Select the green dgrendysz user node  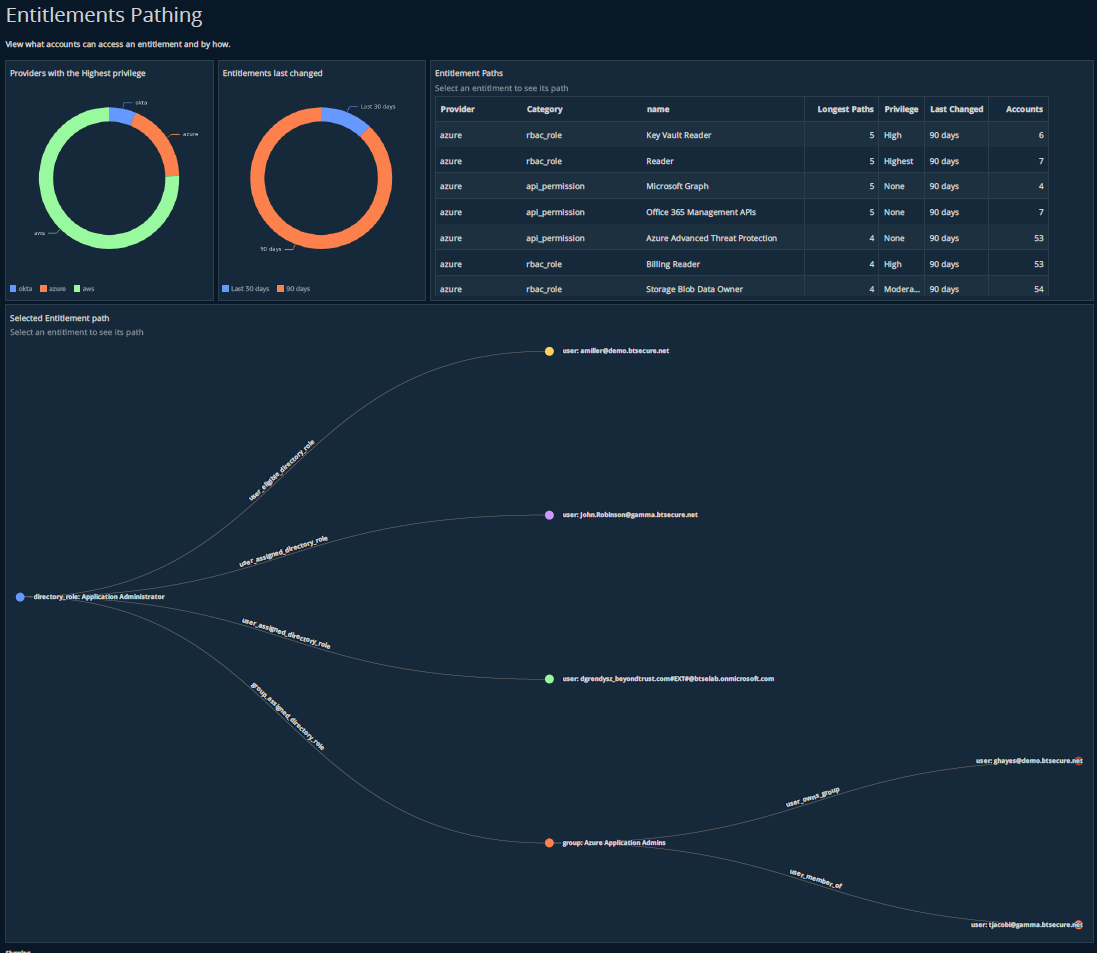point(549,679)
